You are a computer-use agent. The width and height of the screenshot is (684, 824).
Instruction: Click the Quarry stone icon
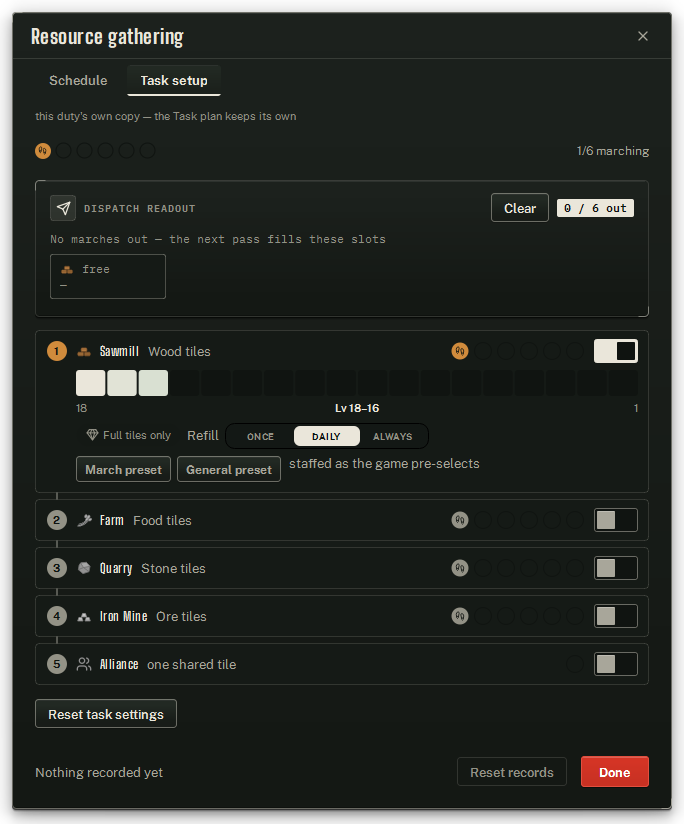[84, 568]
